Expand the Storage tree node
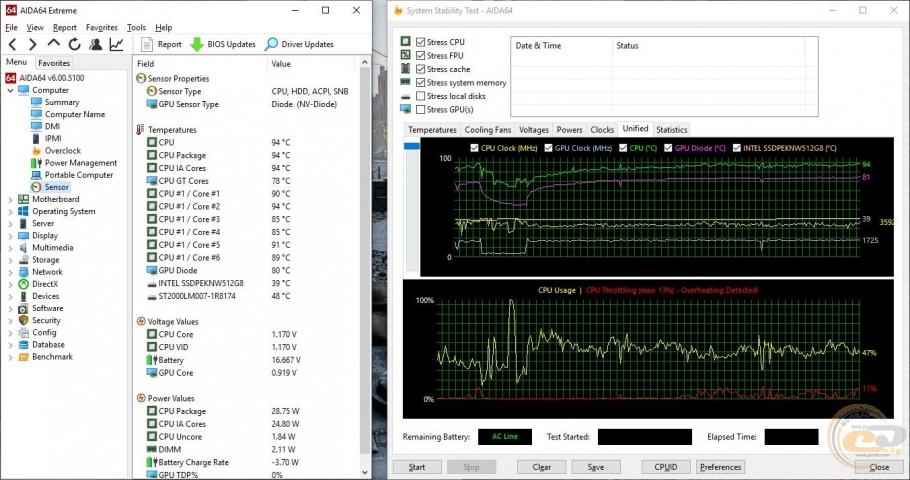Image resolution: width=910 pixels, height=480 pixels. pos(10,260)
